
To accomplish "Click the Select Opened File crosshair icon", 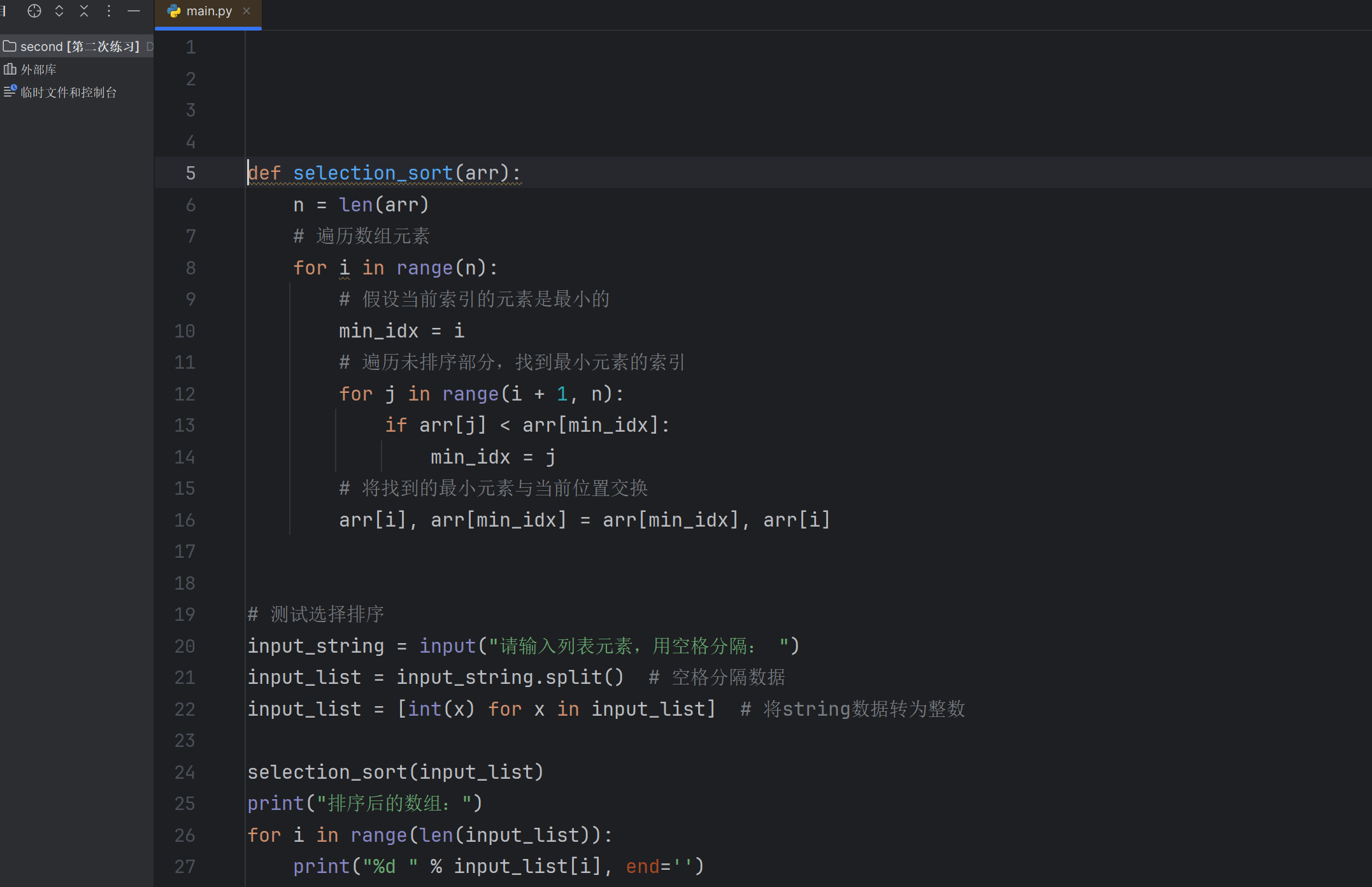I will click(34, 11).
